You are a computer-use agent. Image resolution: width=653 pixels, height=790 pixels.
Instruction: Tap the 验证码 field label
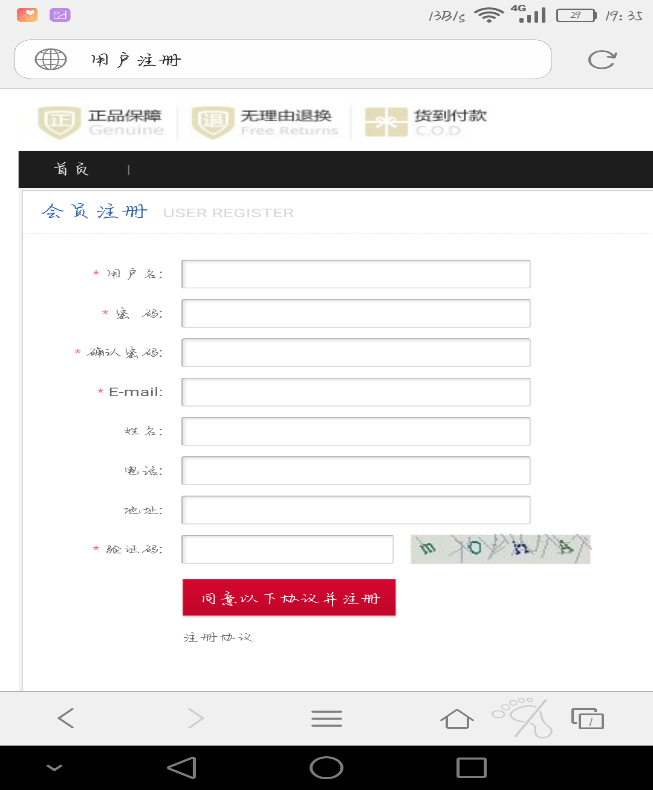point(134,549)
